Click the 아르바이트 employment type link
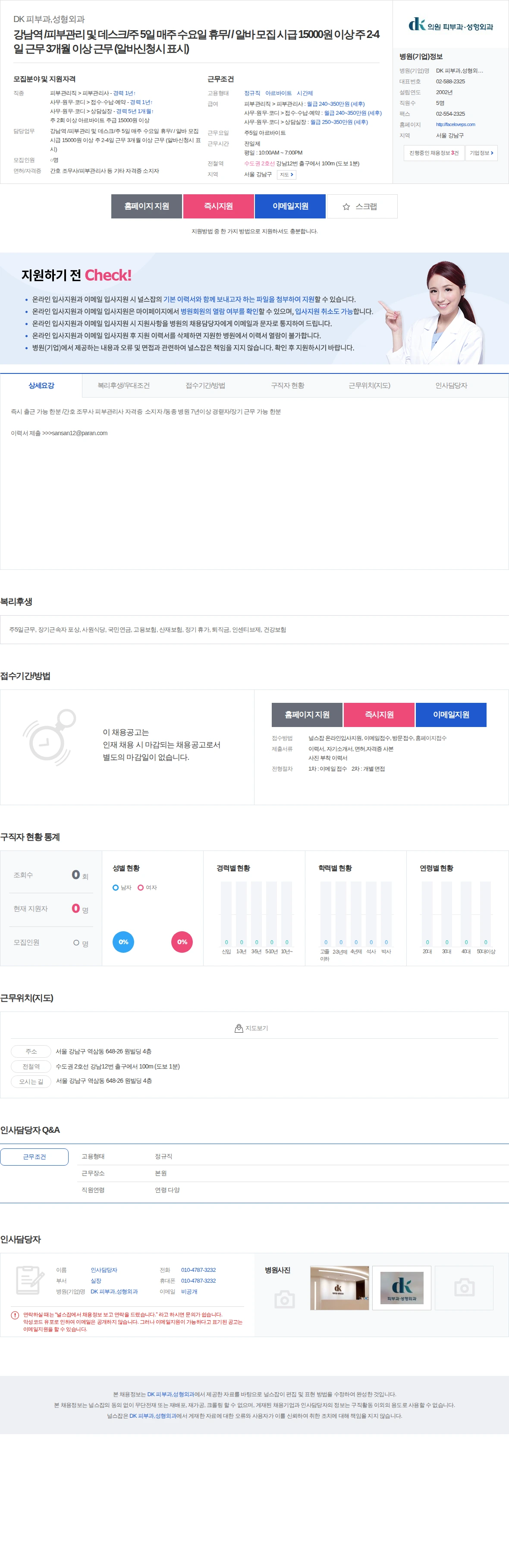The height and width of the screenshot is (1568, 509). (x=278, y=93)
